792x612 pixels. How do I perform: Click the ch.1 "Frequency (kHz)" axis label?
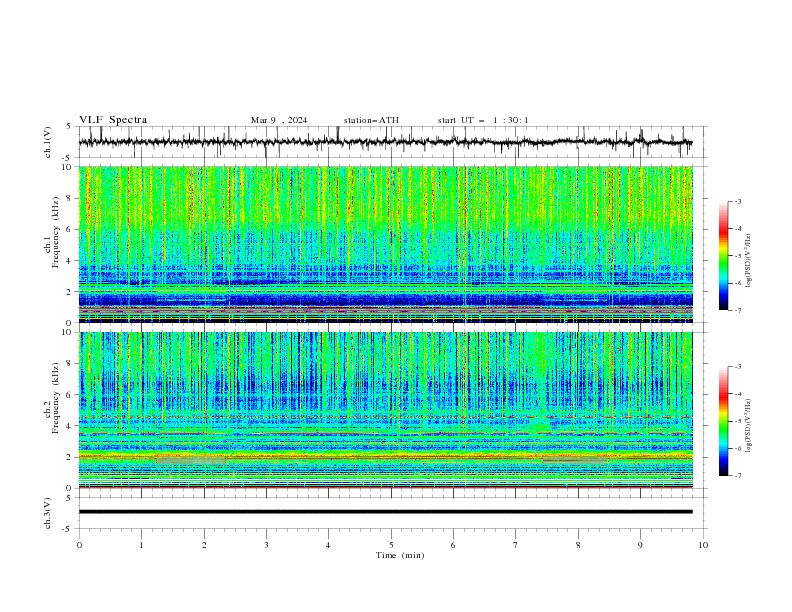point(55,232)
